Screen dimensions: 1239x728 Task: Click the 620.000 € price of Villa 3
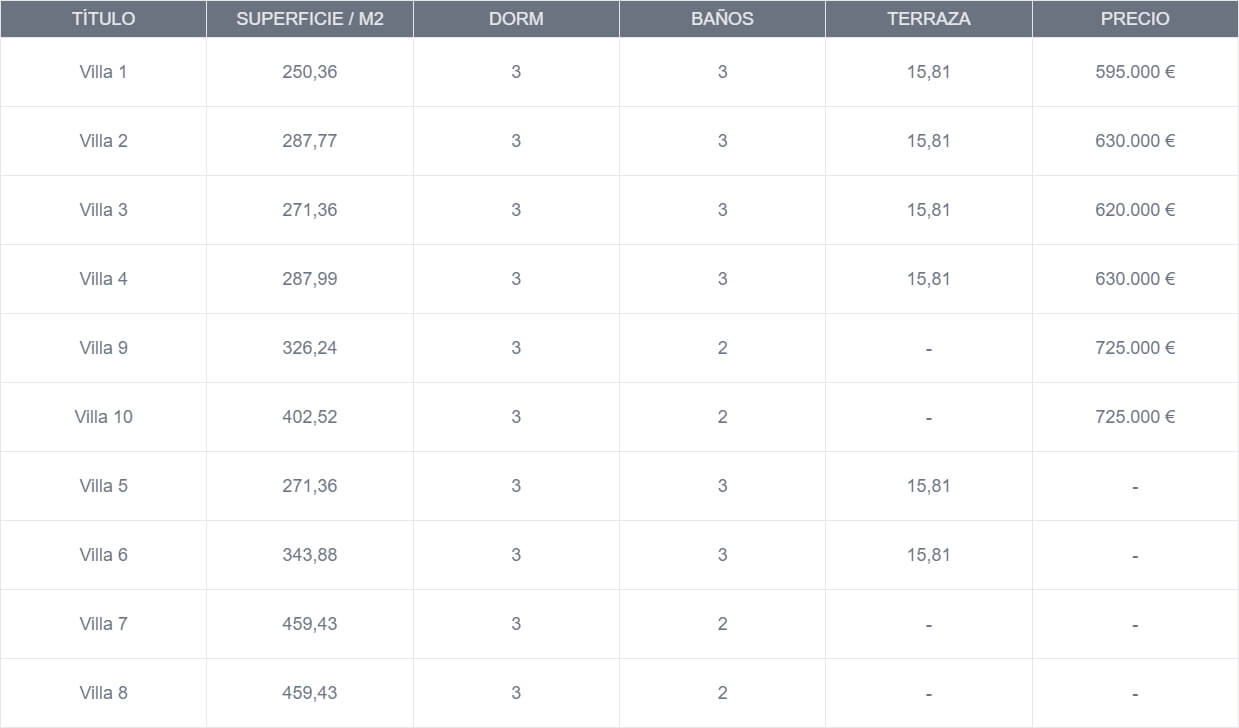(1135, 210)
